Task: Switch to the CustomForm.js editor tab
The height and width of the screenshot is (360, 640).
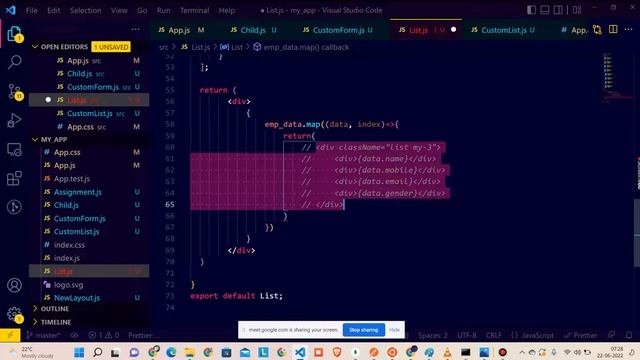Action: [338, 30]
